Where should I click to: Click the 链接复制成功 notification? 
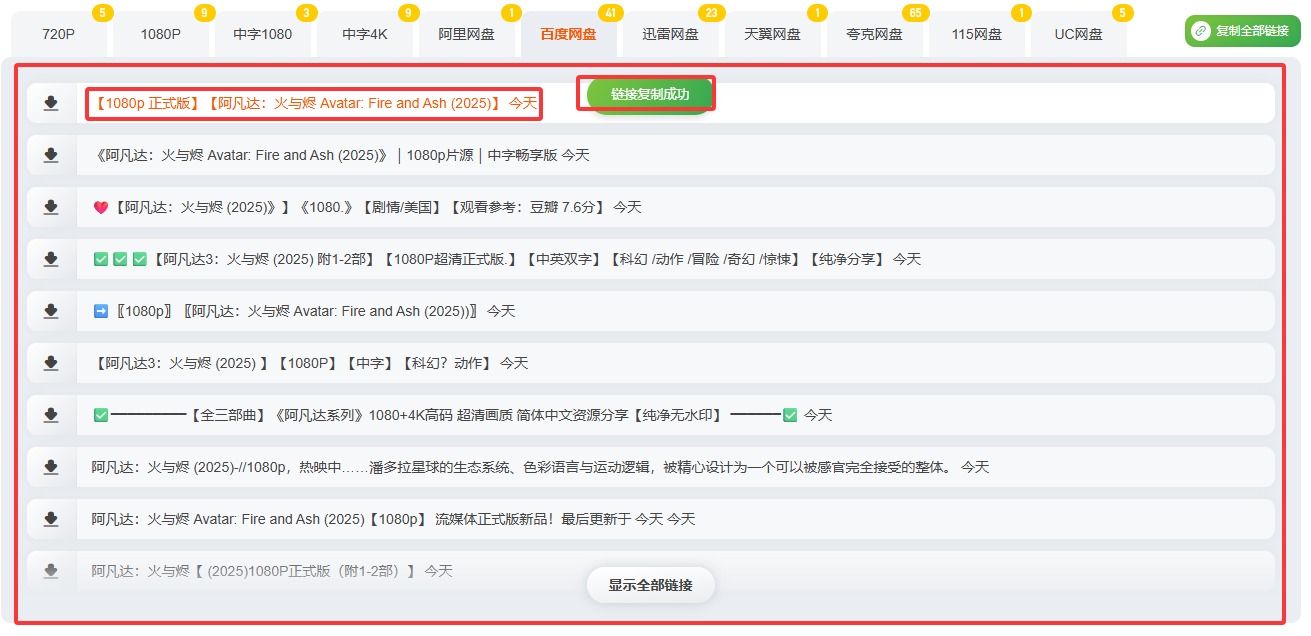(x=649, y=94)
